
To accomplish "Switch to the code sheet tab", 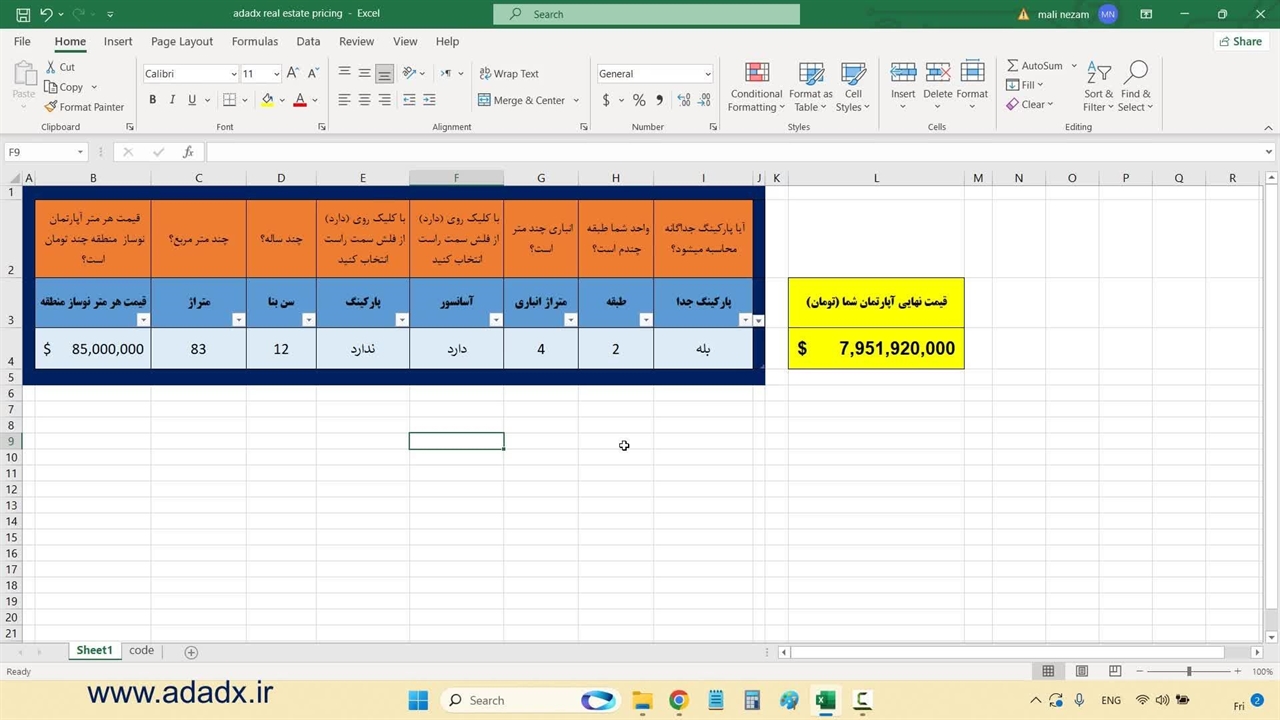I will coord(142,651).
